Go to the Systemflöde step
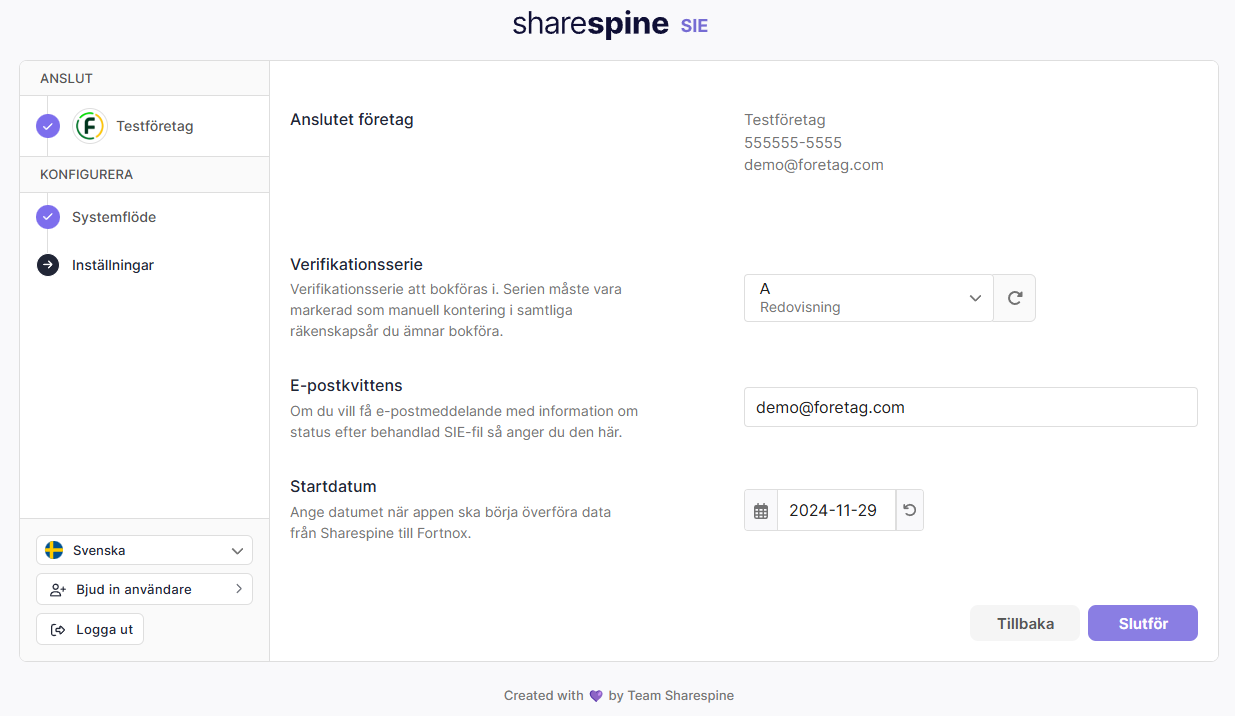1235x716 pixels. point(114,217)
